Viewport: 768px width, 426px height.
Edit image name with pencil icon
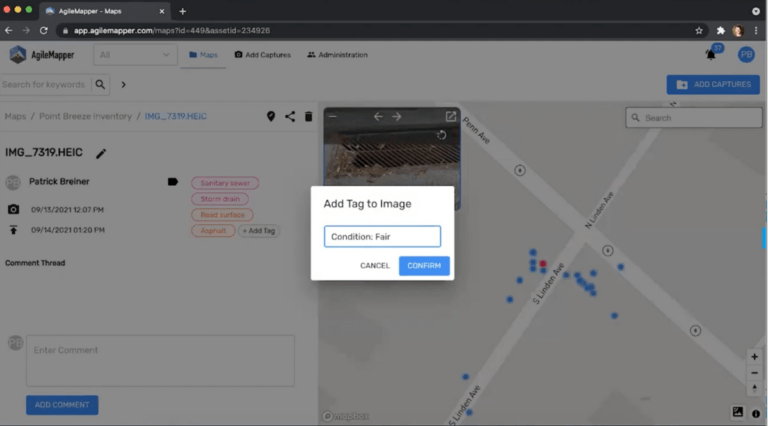101,153
